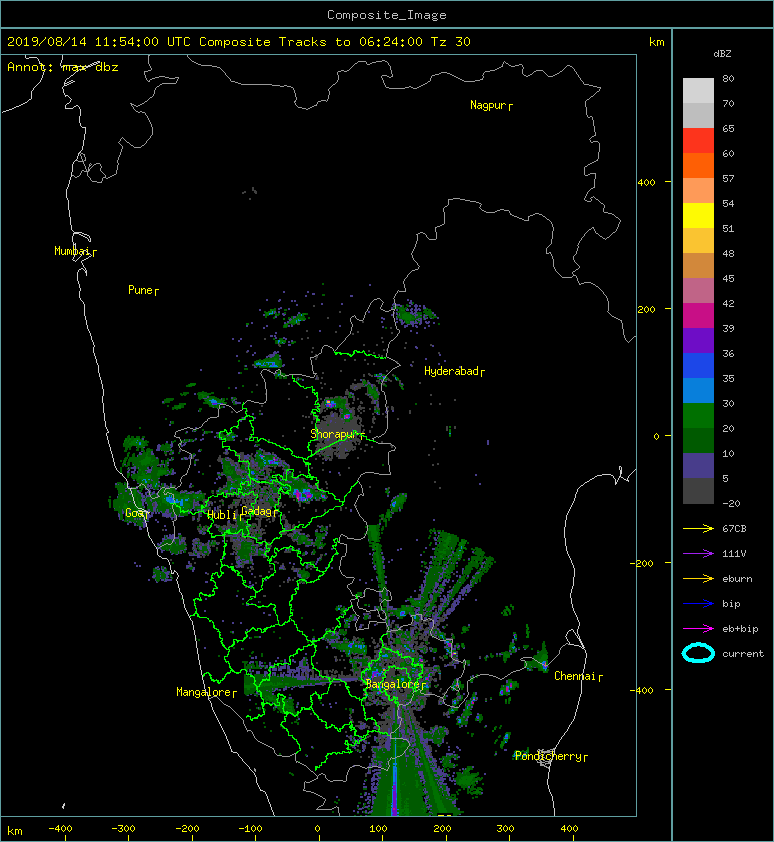Click the Composite_Image title text
The height and width of the screenshot is (842, 774).
tap(387, 15)
